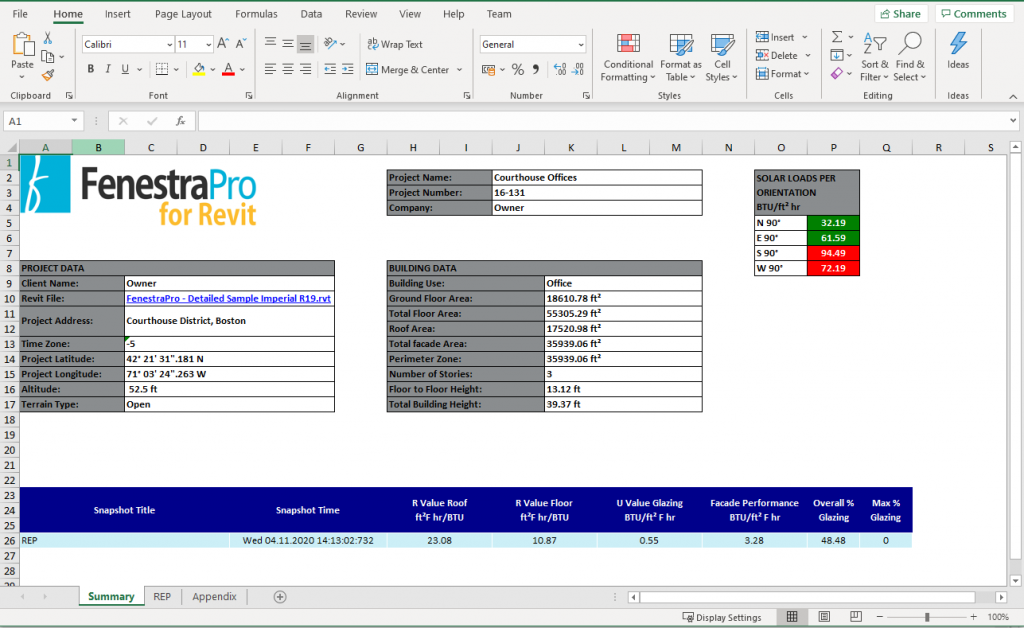Click Increase Decimal icon
The image size is (1024, 628).
560,69
